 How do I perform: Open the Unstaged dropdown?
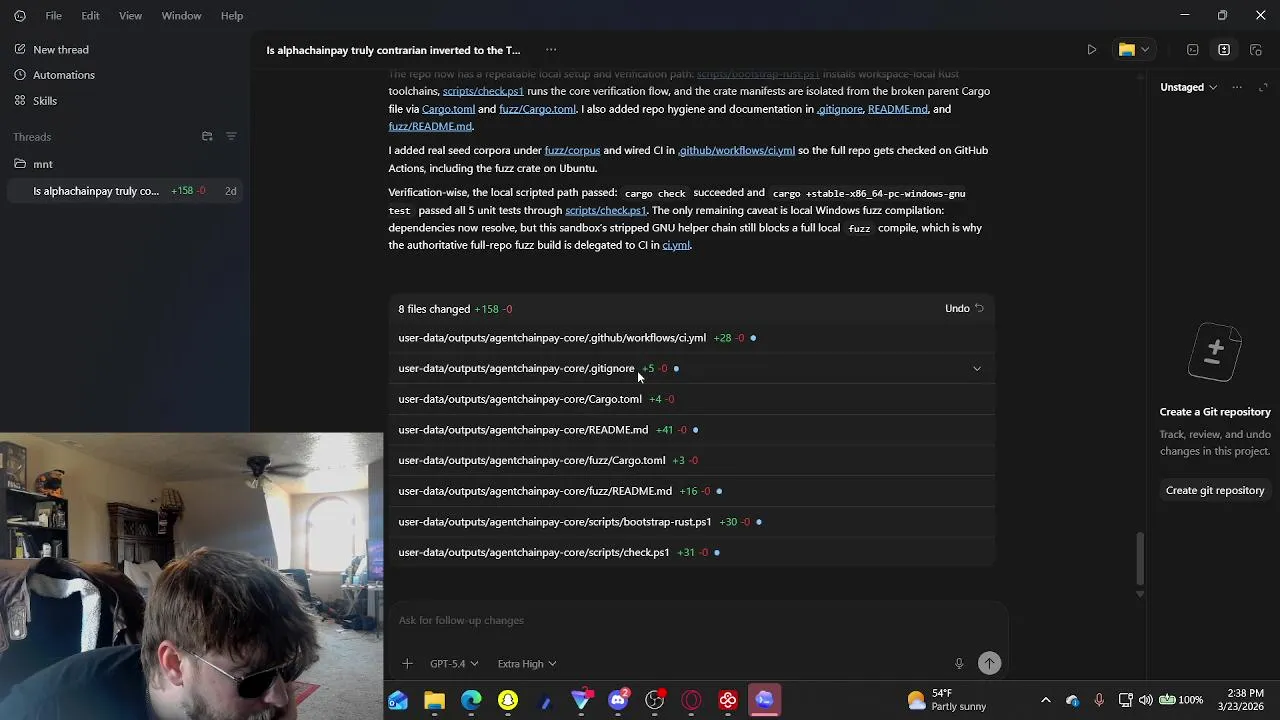(x=1188, y=87)
